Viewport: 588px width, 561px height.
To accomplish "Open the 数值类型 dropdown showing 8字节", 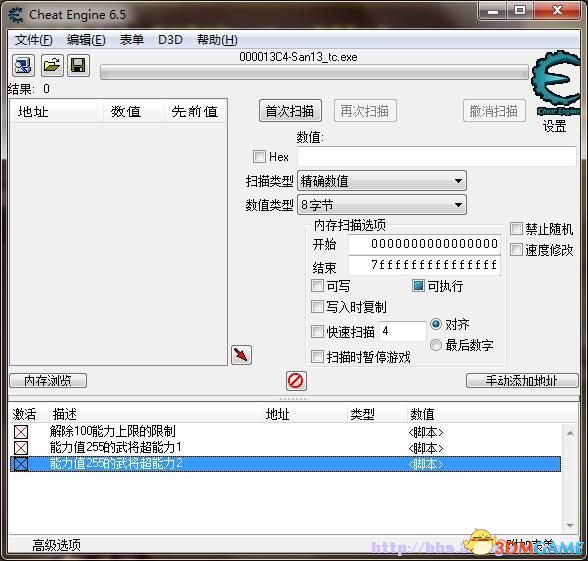I will (x=382, y=205).
